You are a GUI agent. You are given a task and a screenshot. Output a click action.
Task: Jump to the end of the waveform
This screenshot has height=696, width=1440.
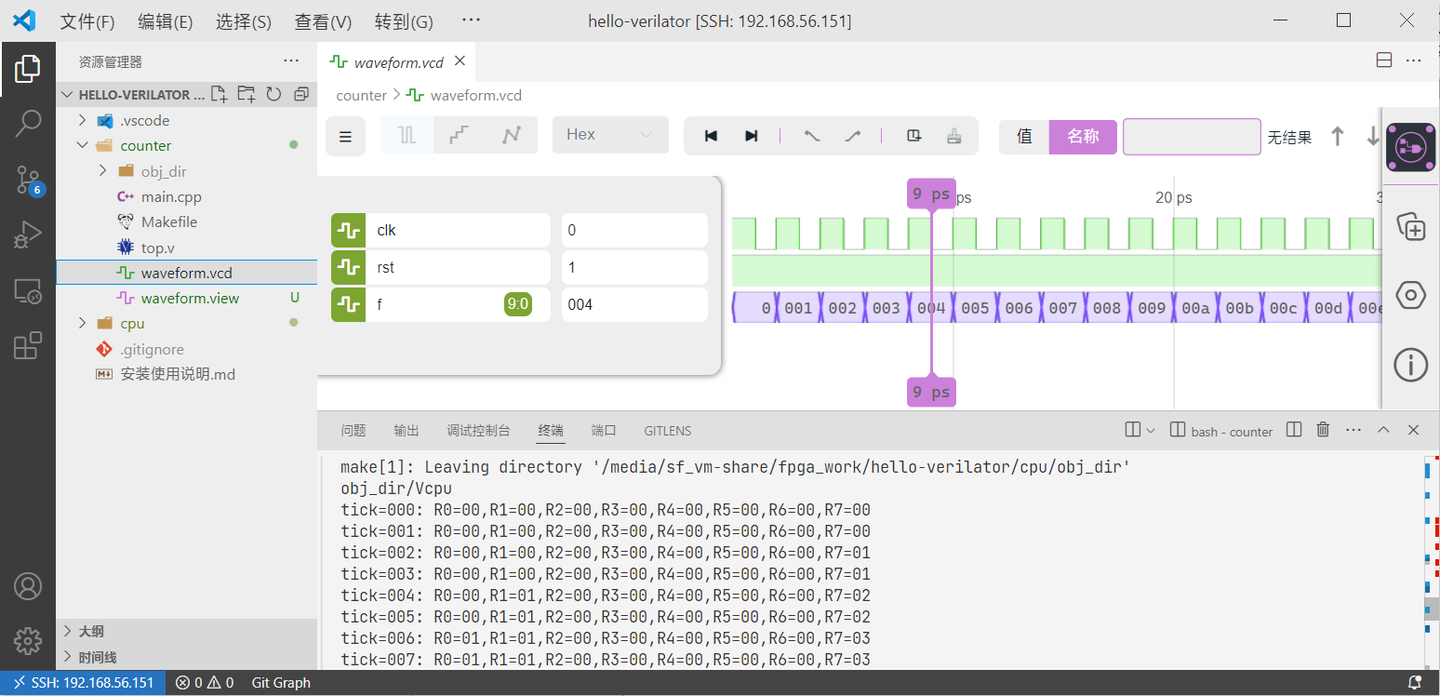[750, 136]
